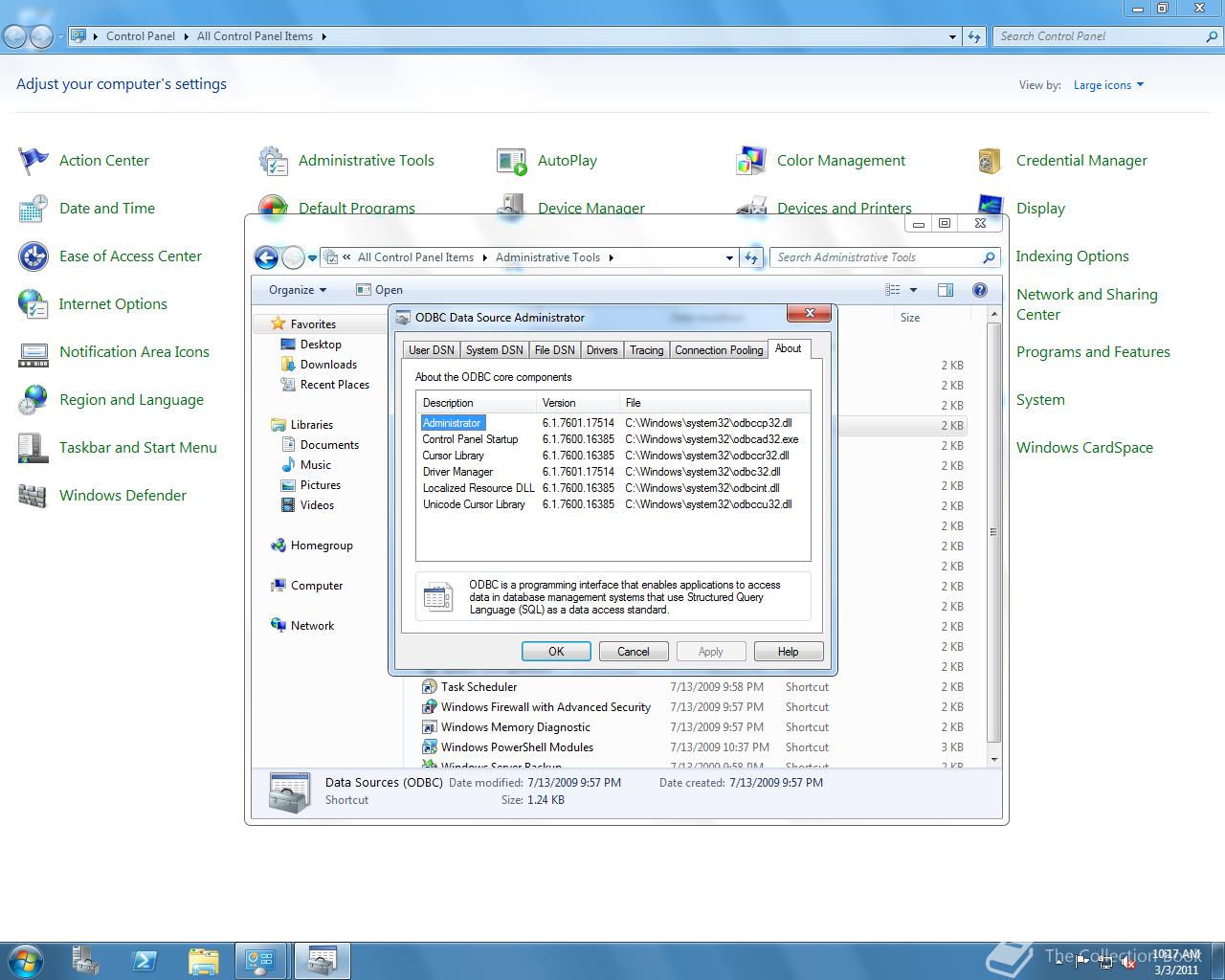
Task: Open Programs and Features link
Action: click(x=1093, y=352)
